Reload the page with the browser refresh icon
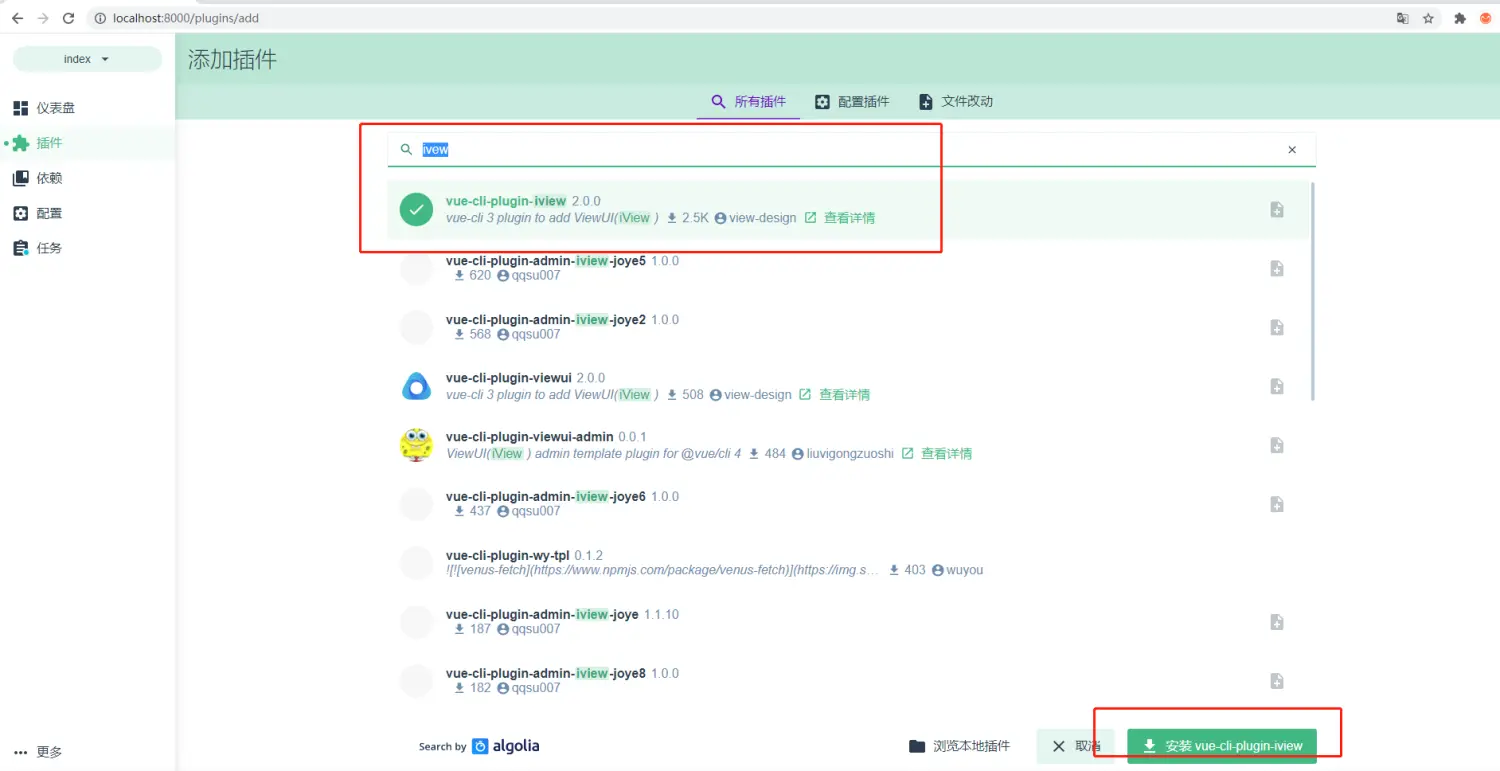 (x=68, y=18)
